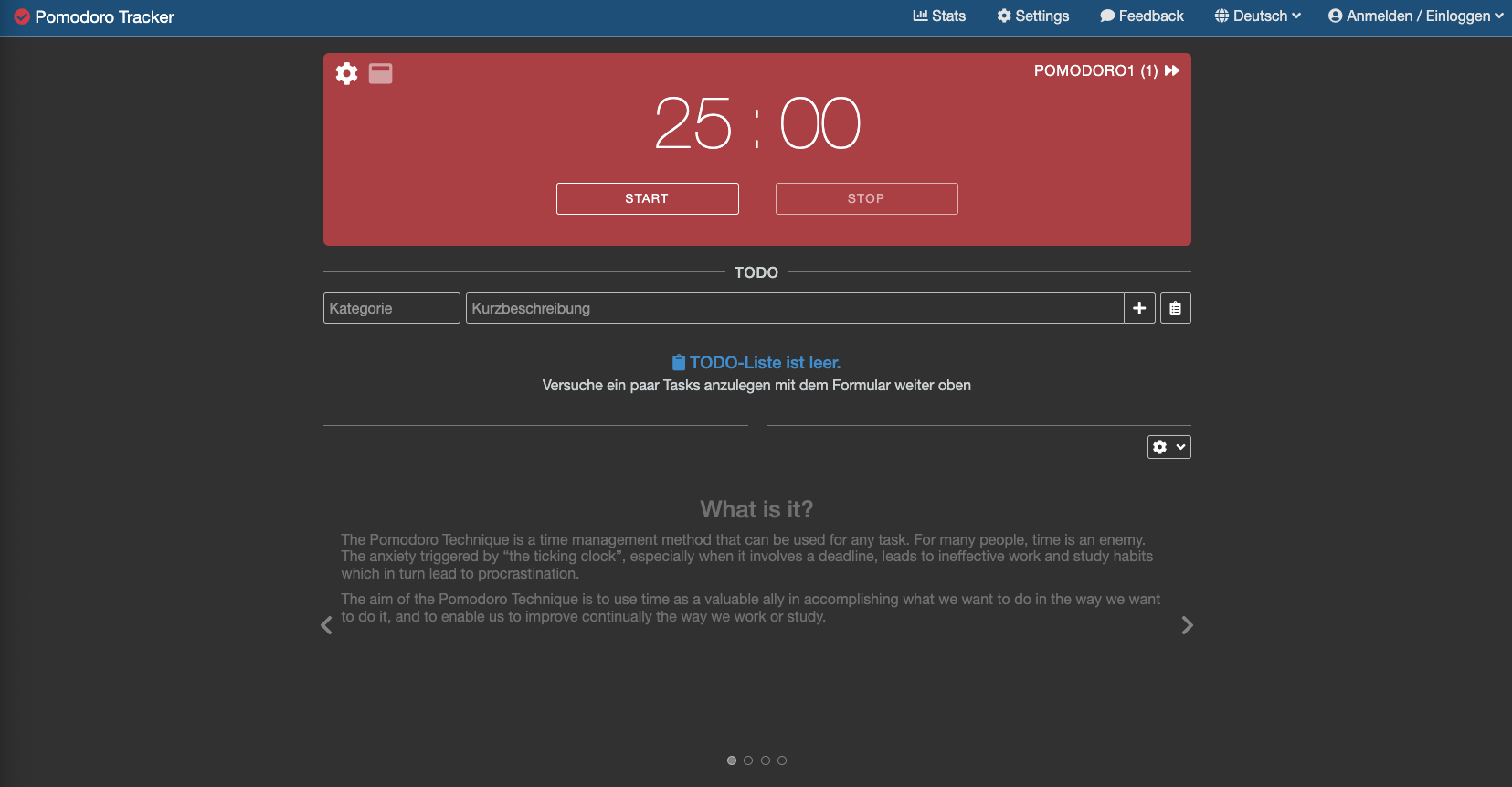Expand the gear dropdown below the TODO list
The width and height of the screenshot is (1512, 787).
click(x=1169, y=447)
